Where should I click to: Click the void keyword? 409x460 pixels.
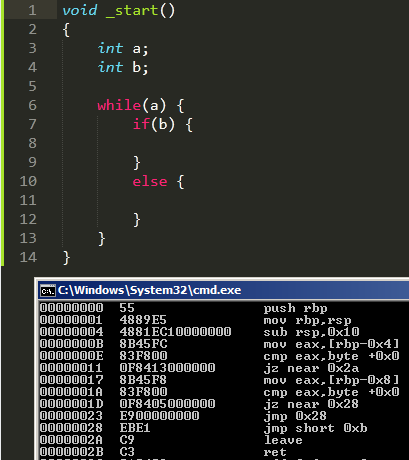point(80,10)
